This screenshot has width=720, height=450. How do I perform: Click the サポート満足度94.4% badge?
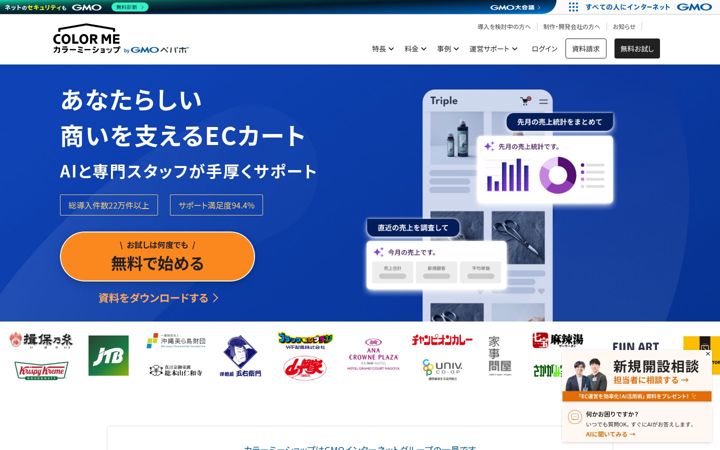tap(216, 205)
